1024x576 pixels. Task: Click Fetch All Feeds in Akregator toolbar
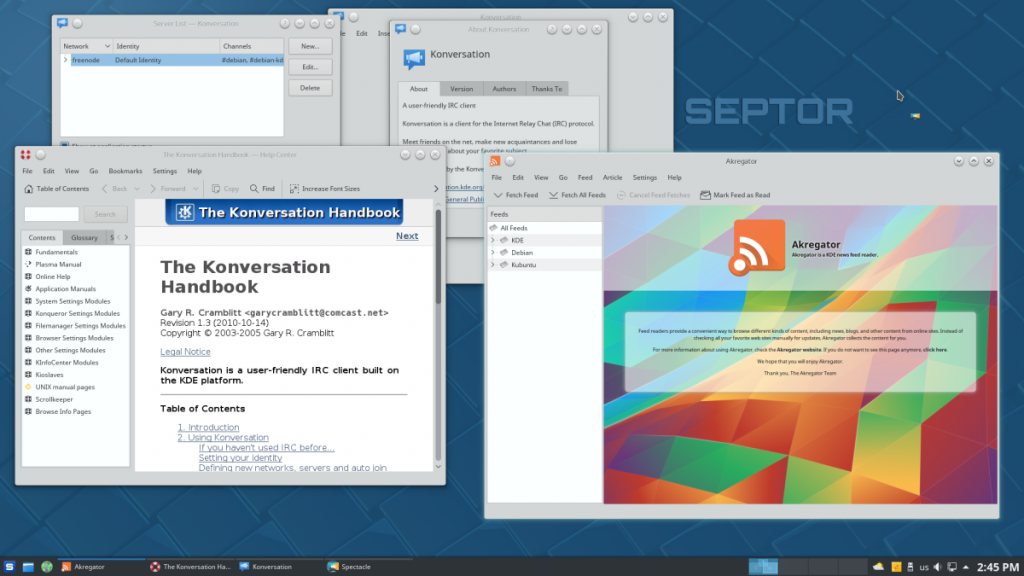(554, 195)
